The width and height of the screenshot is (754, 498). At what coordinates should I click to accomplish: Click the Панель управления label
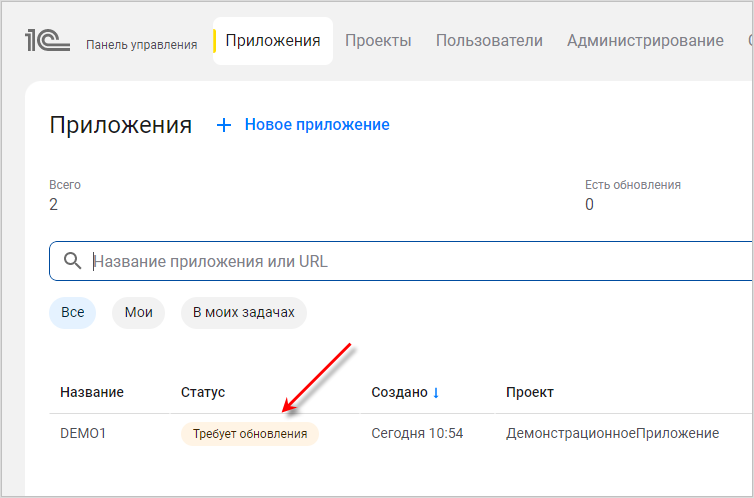click(141, 45)
